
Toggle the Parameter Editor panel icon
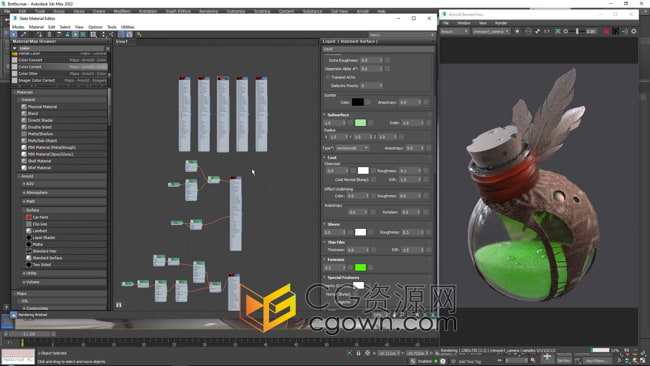click(129, 34)
